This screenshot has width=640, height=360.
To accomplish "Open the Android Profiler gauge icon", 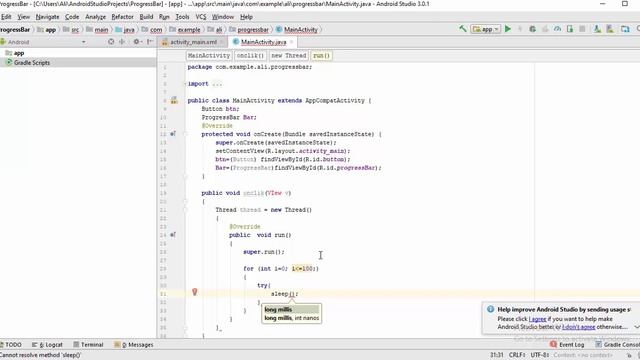I will (557, 29).
